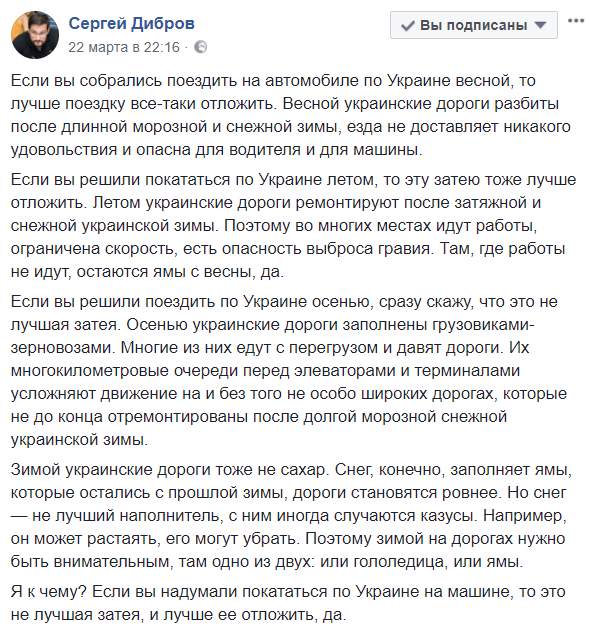Open the three-dots post options menu
Image resolution: width=591 pixels, height=638 pixels.
(576, 21)
